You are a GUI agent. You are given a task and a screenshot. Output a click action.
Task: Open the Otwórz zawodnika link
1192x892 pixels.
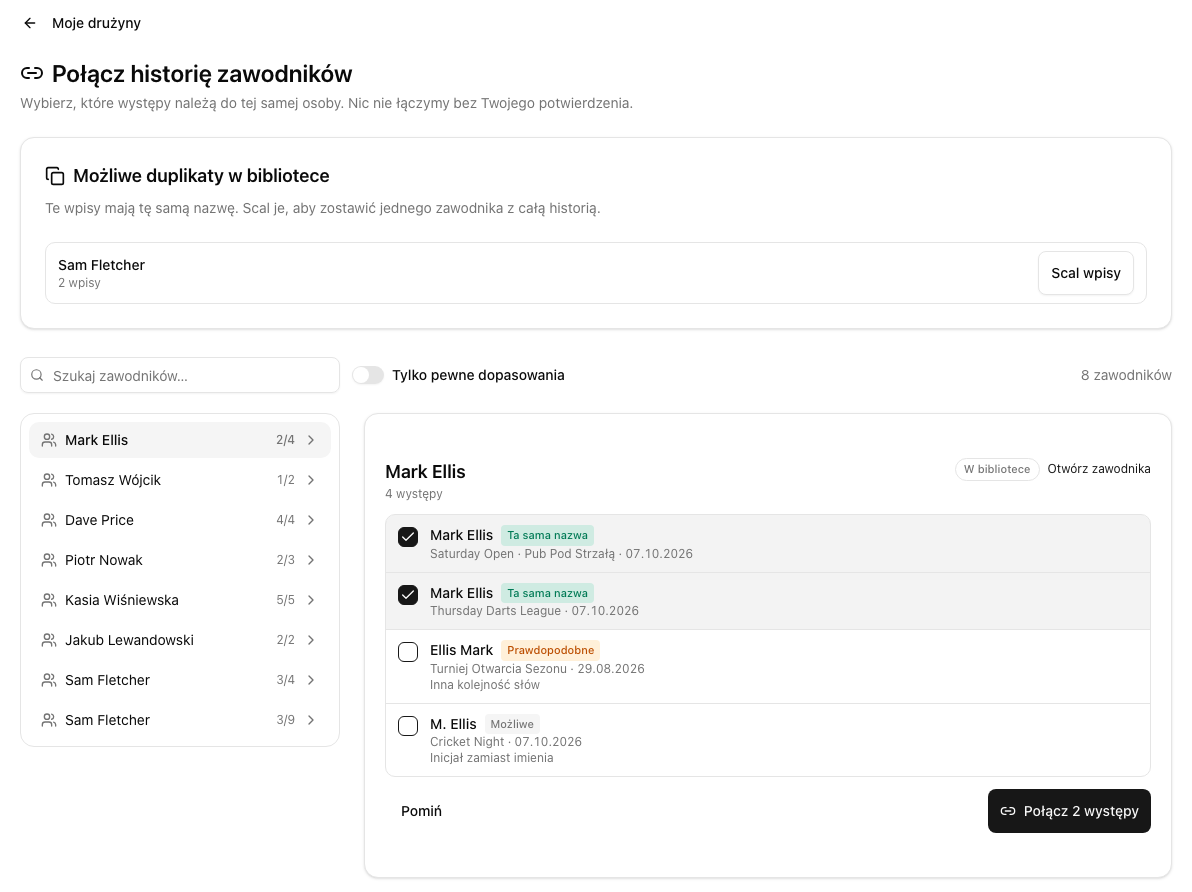(x=1098, y=468)
